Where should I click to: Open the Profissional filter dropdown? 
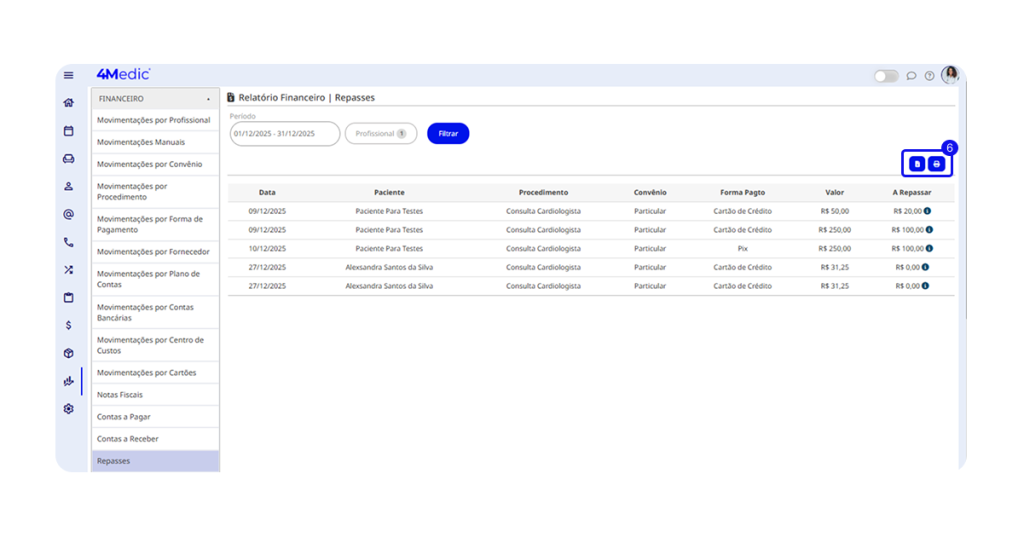click(381, 133)
